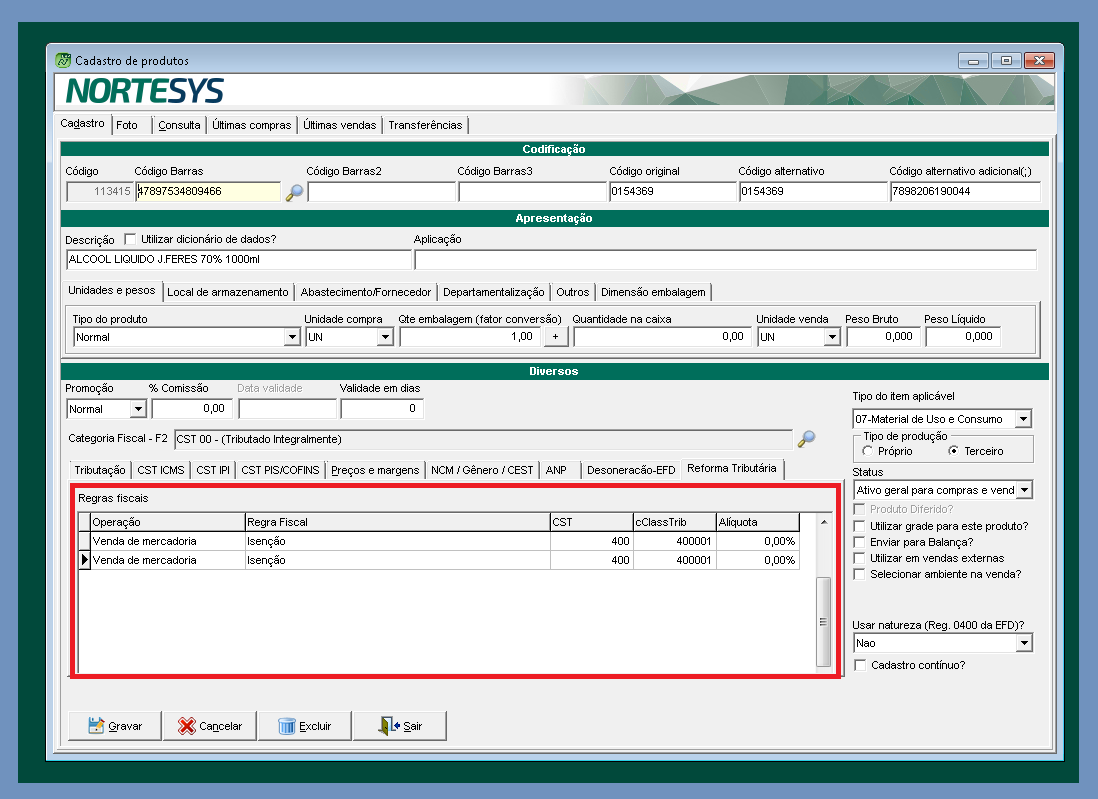Click the Cadastro de produtos title icon

(63, 61)
